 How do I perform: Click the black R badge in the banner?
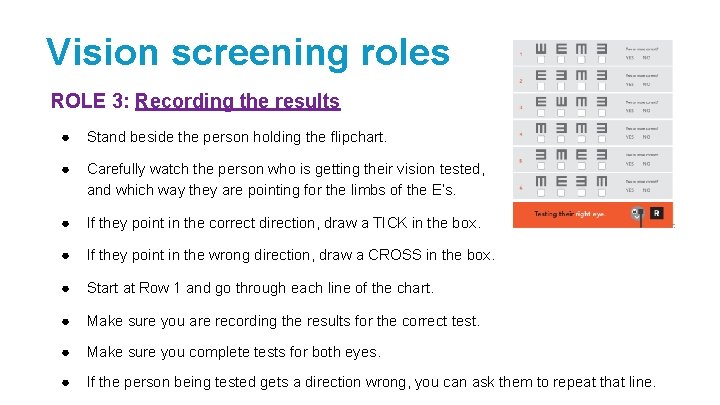[x=657, y=214]
